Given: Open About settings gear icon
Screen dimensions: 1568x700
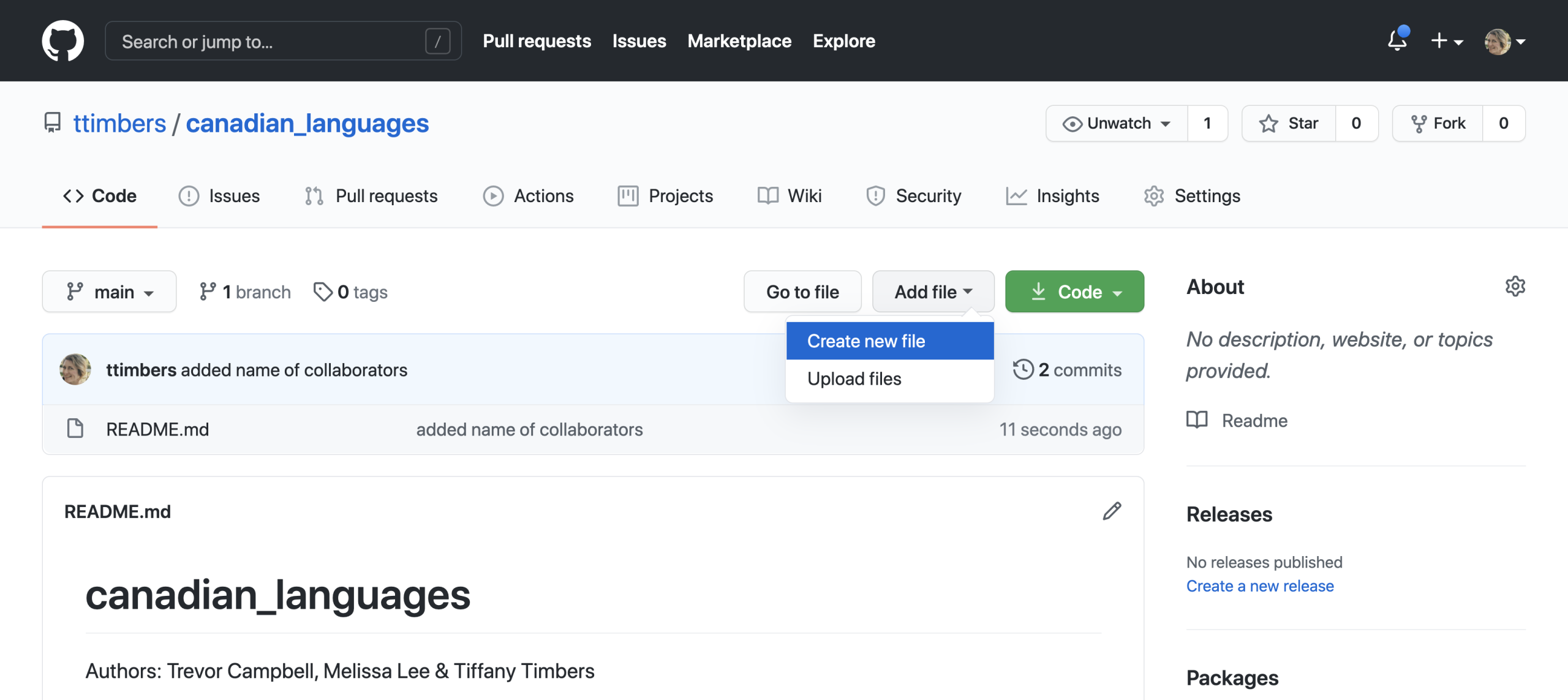Looking at the screenshot, I should 1515,287.
